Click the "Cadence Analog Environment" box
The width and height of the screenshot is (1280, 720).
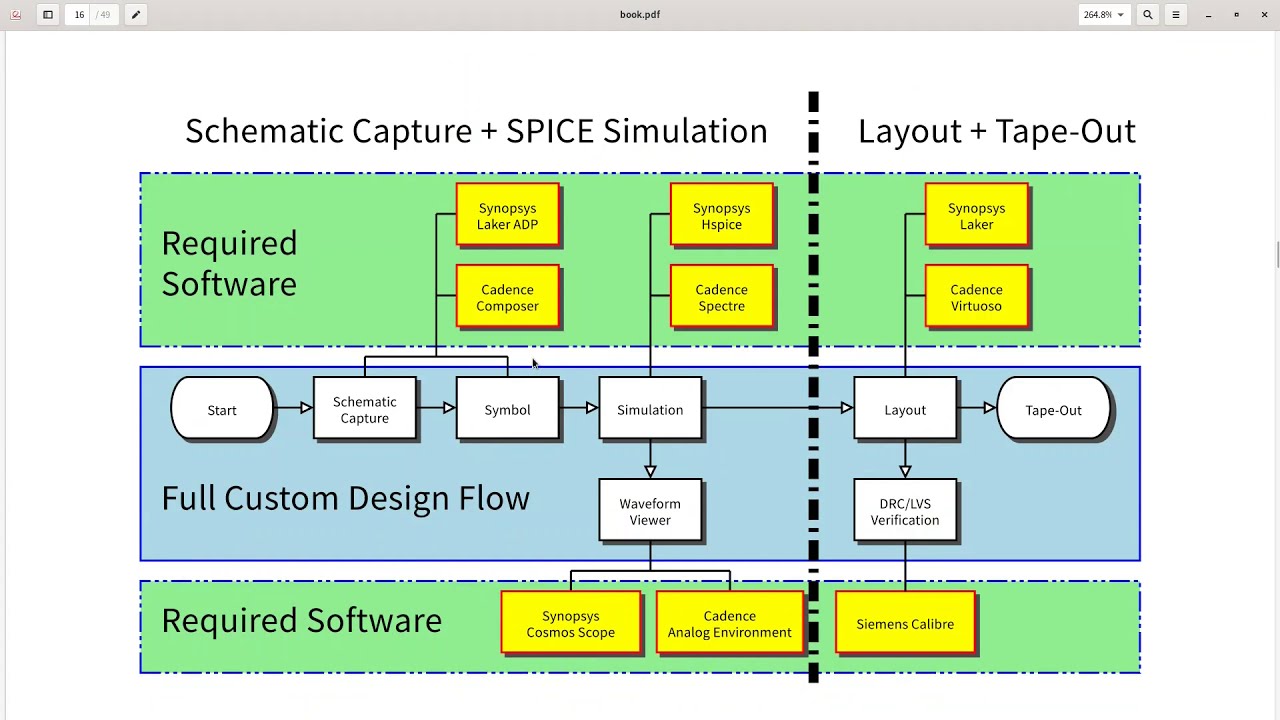pyautogui.click(x=729, y=623)
